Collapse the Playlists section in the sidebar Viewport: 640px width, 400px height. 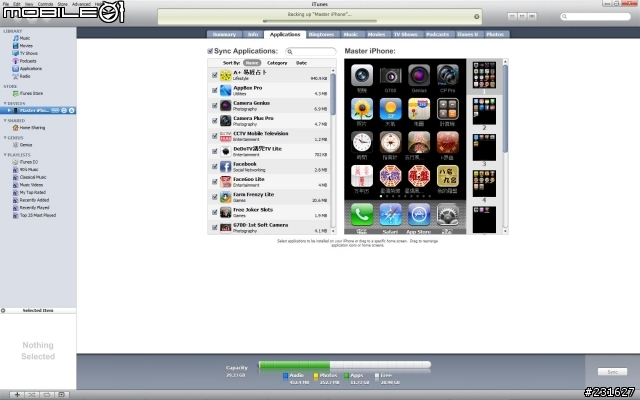pyautogui.click(x=5, y=155)
